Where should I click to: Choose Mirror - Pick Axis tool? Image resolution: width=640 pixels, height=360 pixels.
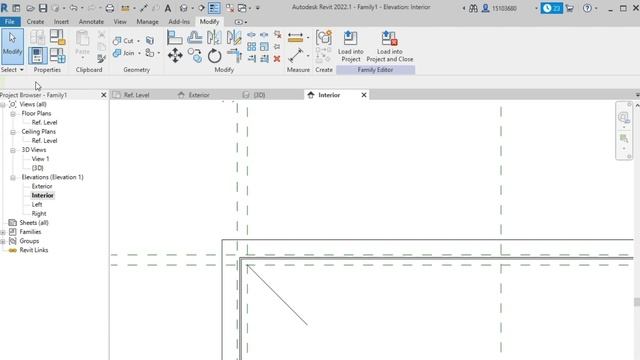pos(214,38)
